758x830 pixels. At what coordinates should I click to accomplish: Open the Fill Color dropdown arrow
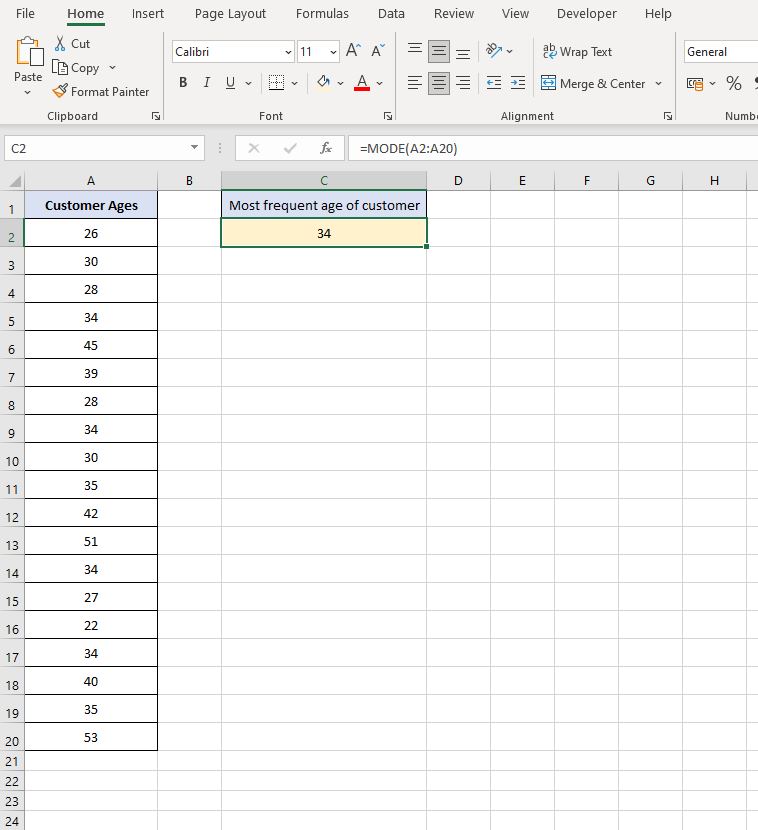[x=340, y=83]
